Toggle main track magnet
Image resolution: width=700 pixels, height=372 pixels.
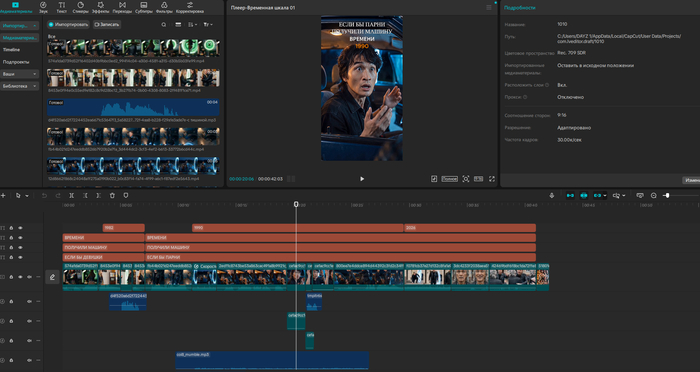coord(570,196)
